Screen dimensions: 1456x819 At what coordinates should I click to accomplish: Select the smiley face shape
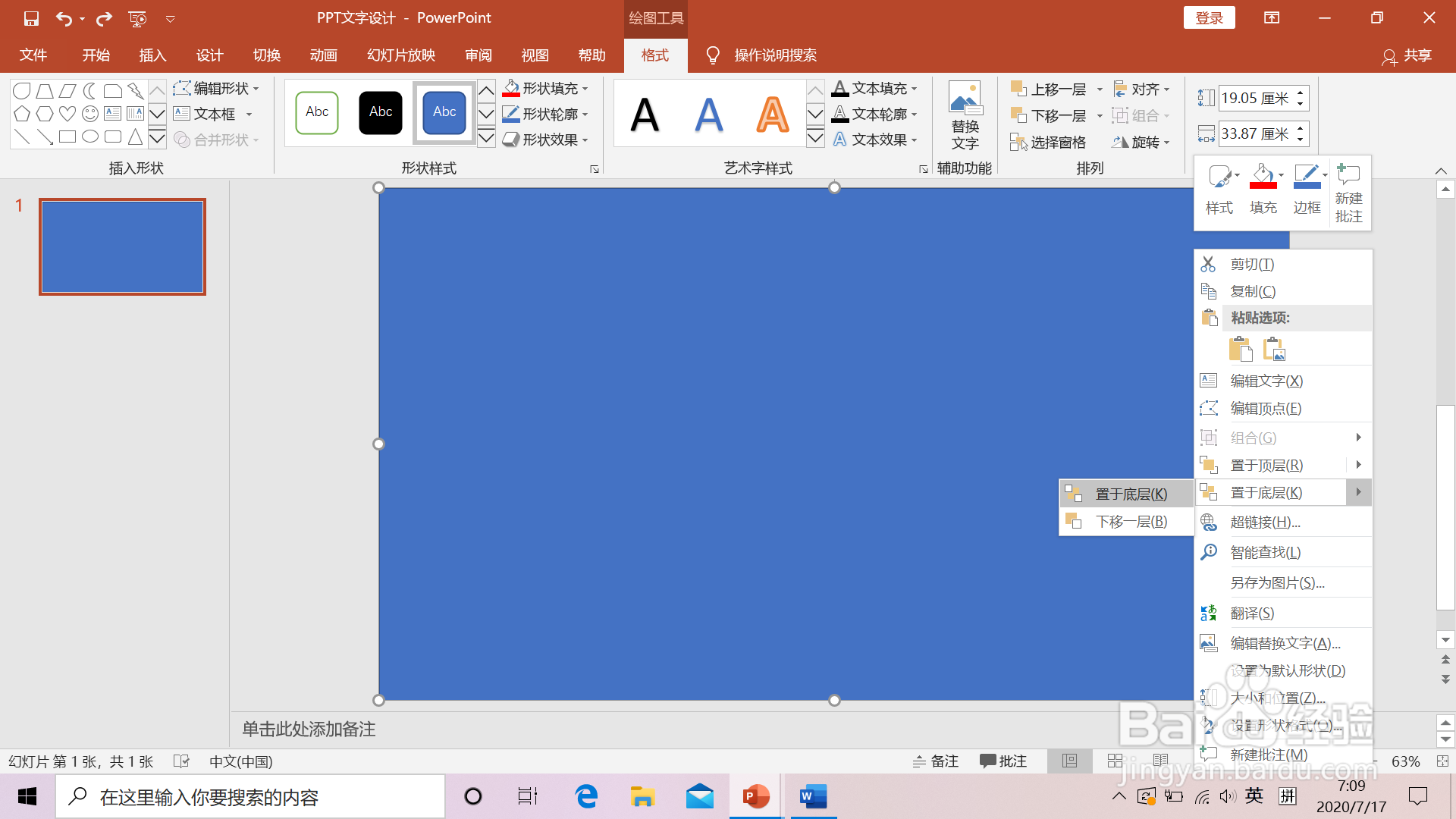[x=90, y=114]
